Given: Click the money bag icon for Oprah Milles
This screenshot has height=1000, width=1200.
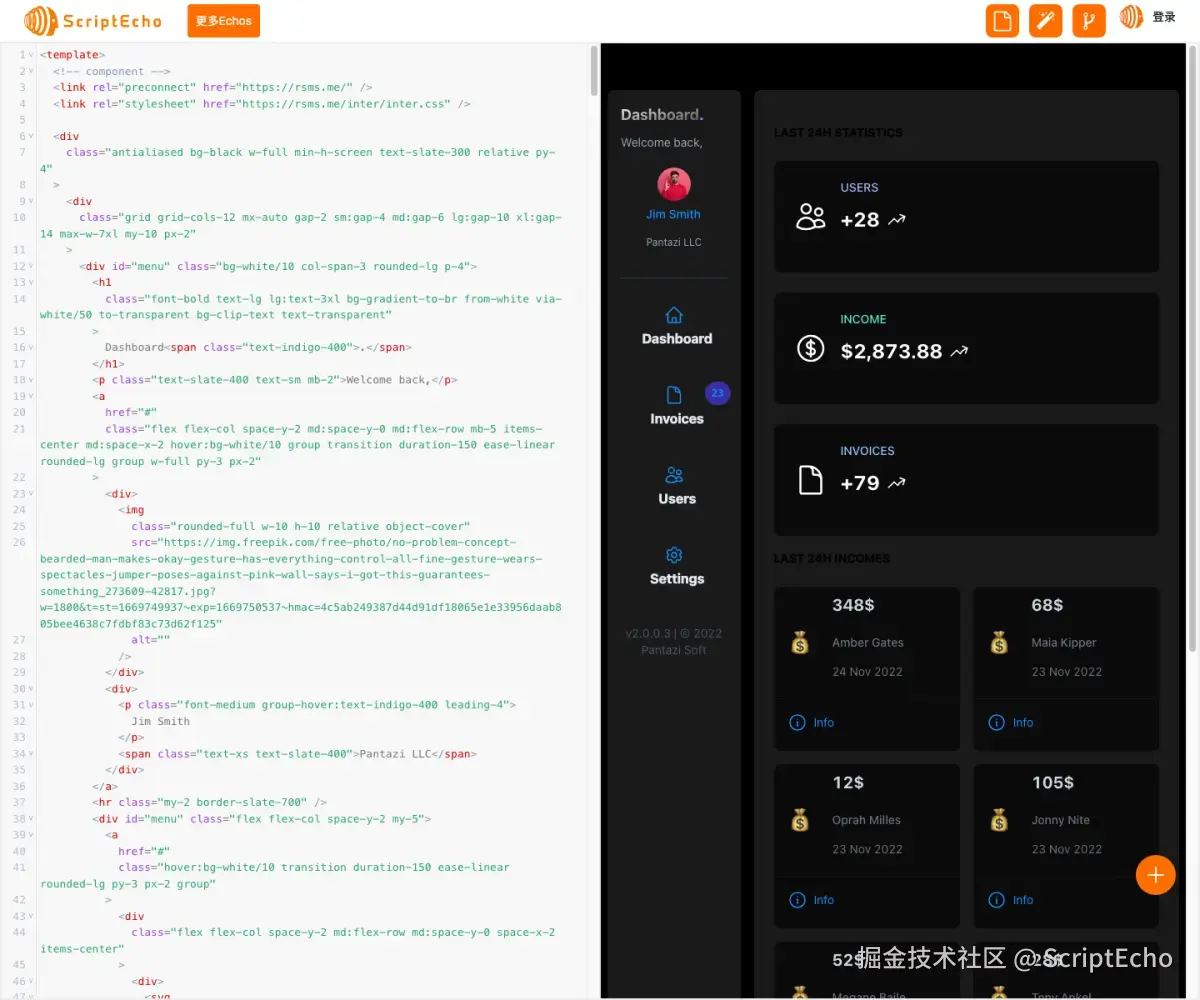Looking at the screenshot, I should (x=800, y=821).
